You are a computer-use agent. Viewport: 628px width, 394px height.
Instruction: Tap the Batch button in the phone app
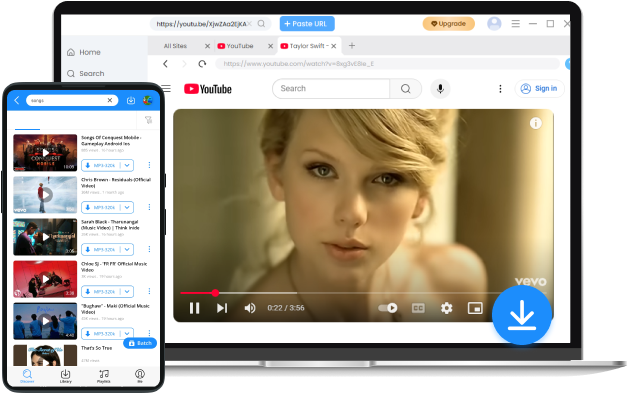pyautogui.click(x=140, y=343)
